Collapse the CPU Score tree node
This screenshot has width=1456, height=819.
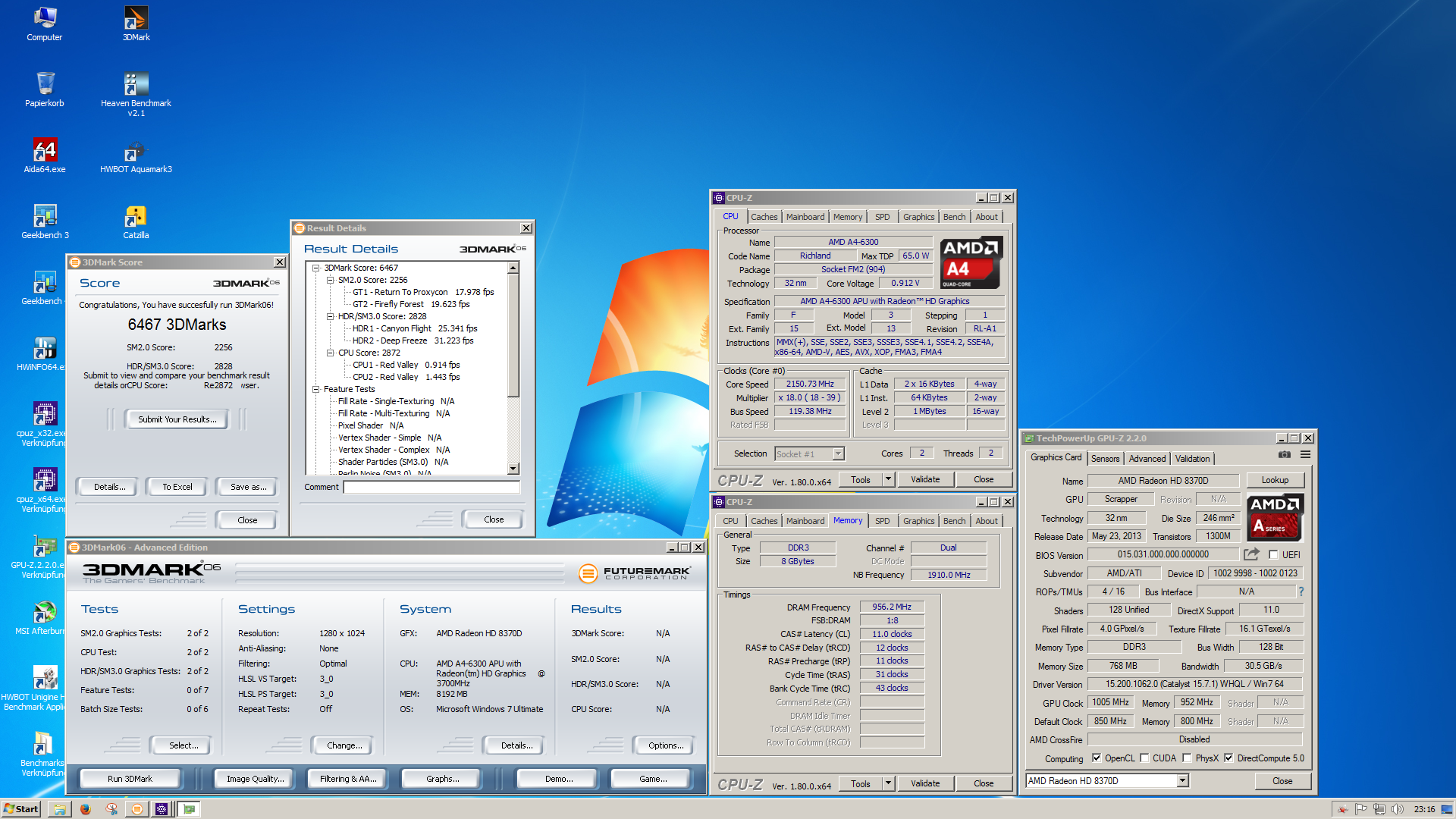click(x=330, y=353)
